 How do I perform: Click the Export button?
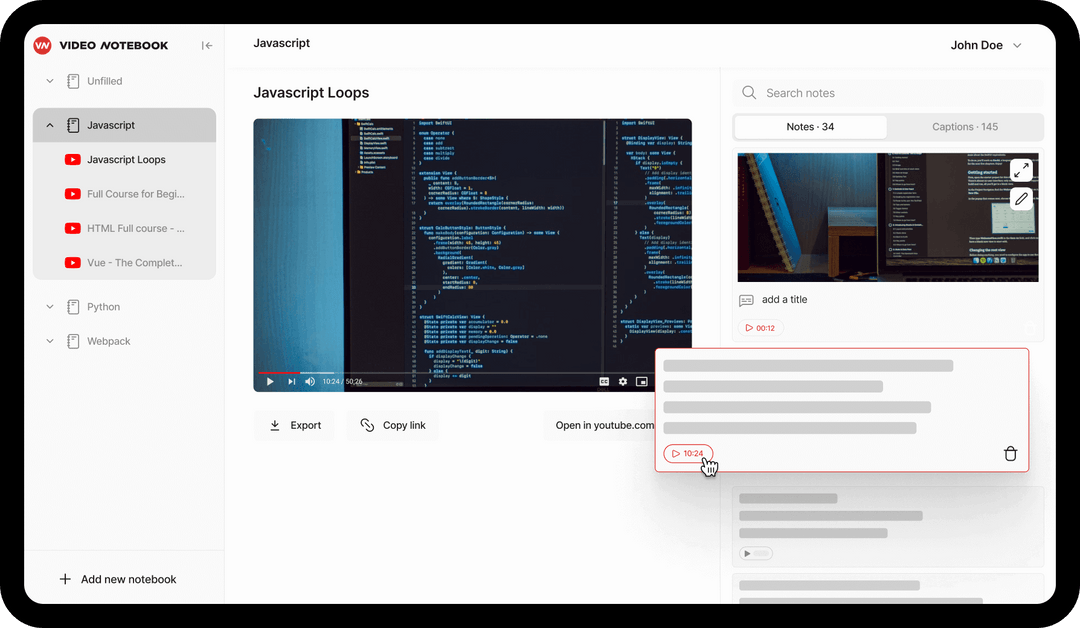(294, 425)
